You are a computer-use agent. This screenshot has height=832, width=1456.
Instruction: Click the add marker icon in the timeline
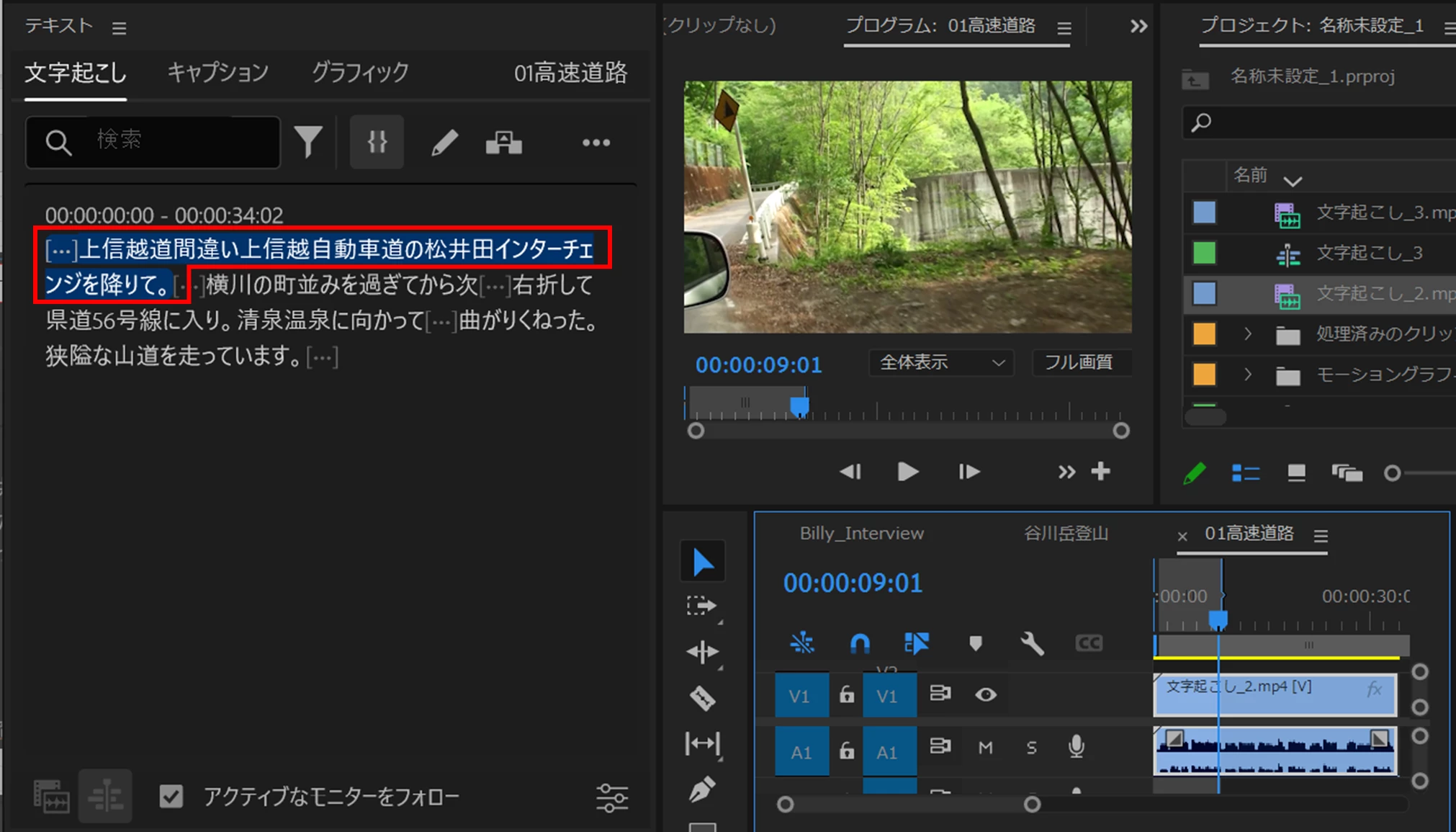tap(975, 643)
